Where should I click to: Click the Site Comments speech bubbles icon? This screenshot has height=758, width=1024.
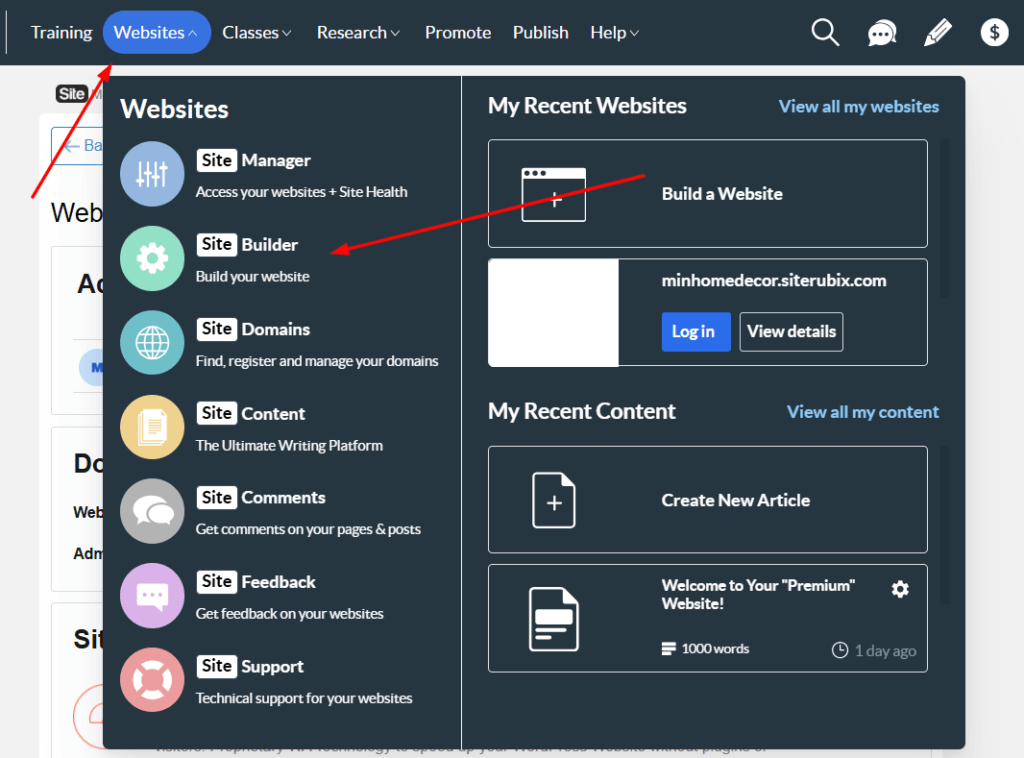coord(152,511)
